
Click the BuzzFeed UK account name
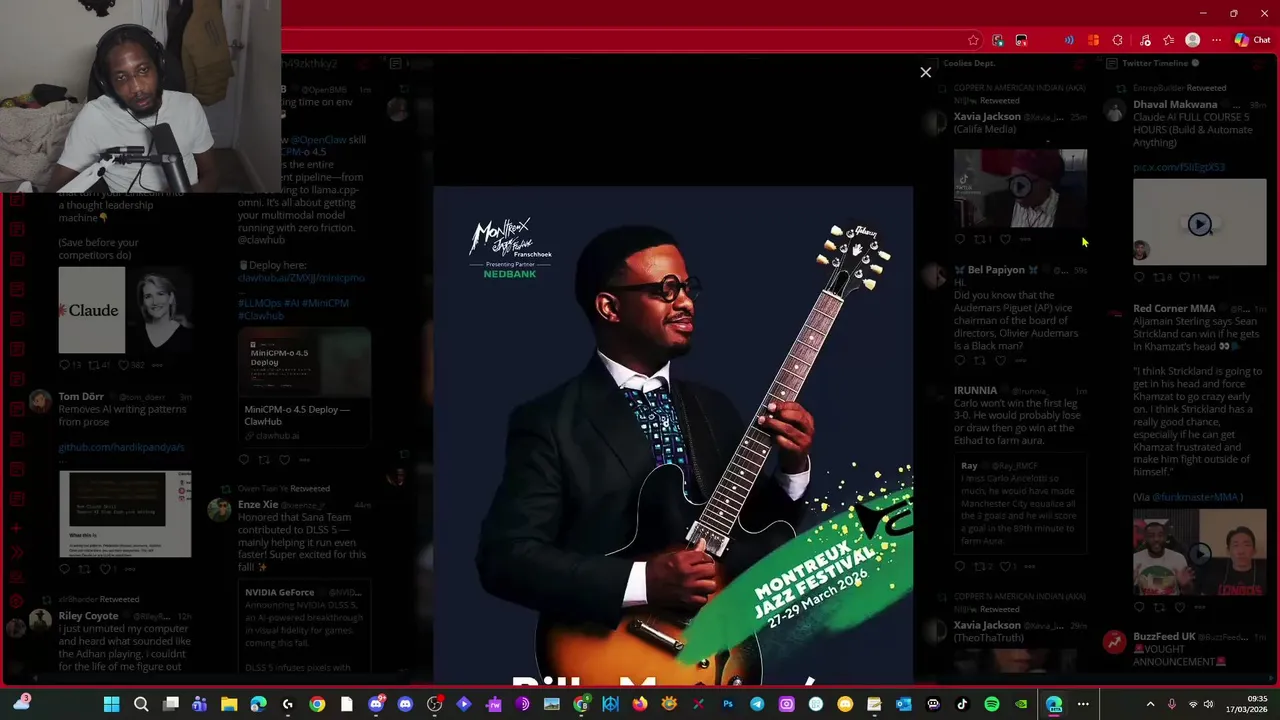point(1164,636)
